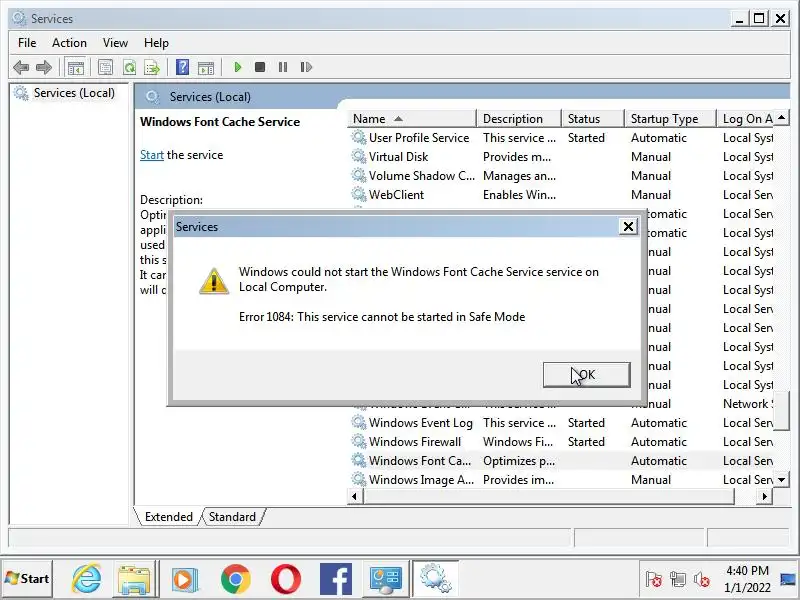Click the Start the service link
800x600 pixels.
click(152, 155)
